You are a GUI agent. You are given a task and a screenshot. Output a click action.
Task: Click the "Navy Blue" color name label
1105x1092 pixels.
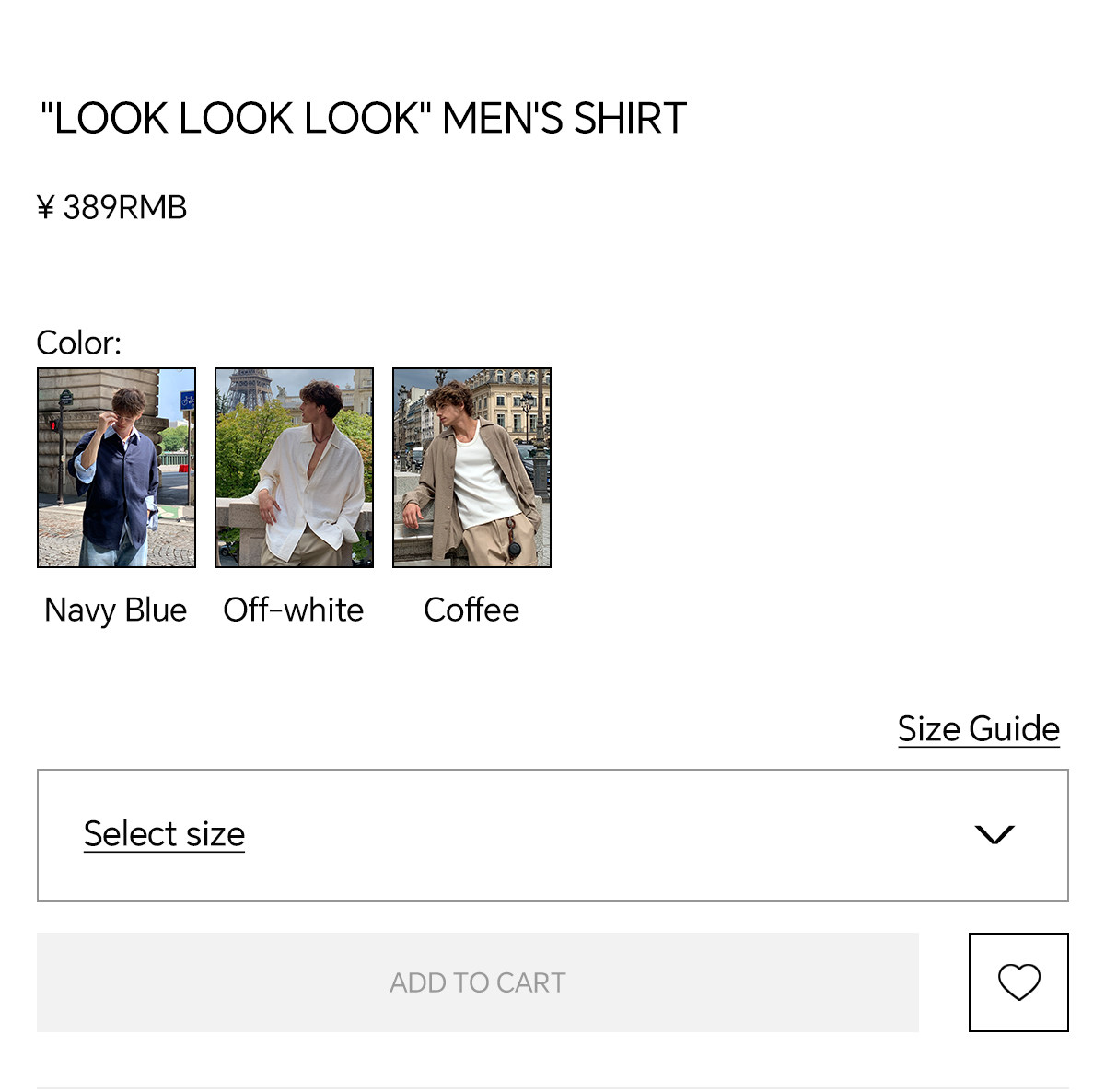tap(115, 610)
